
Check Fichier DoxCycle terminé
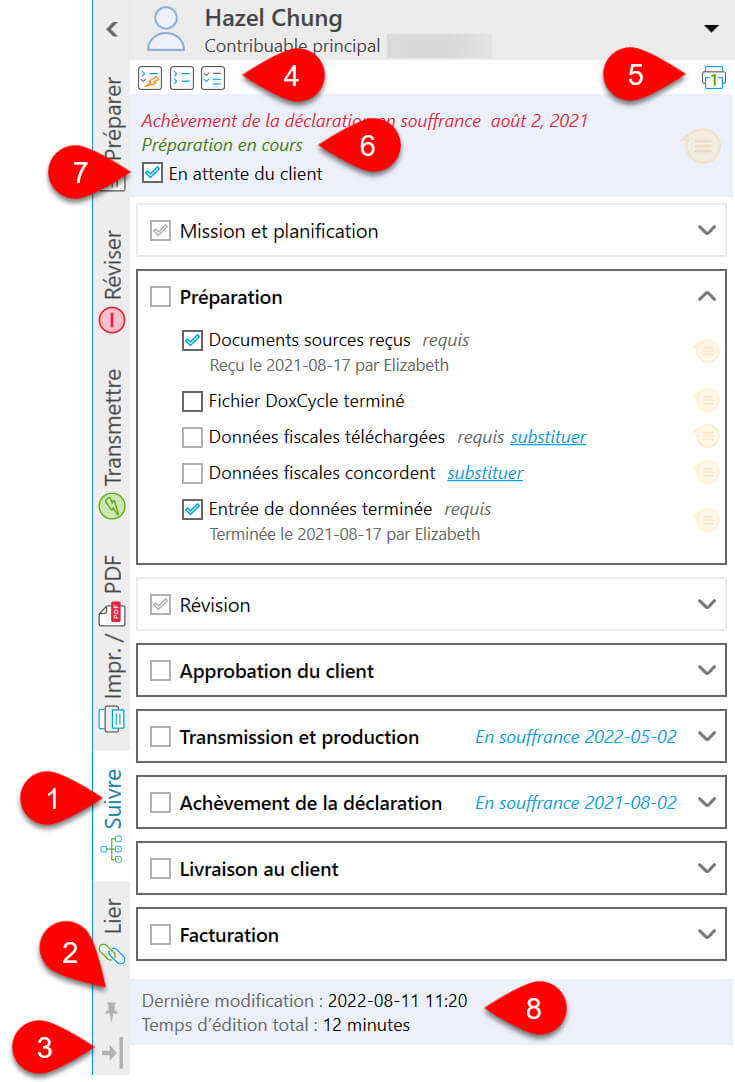coord(192,401)
